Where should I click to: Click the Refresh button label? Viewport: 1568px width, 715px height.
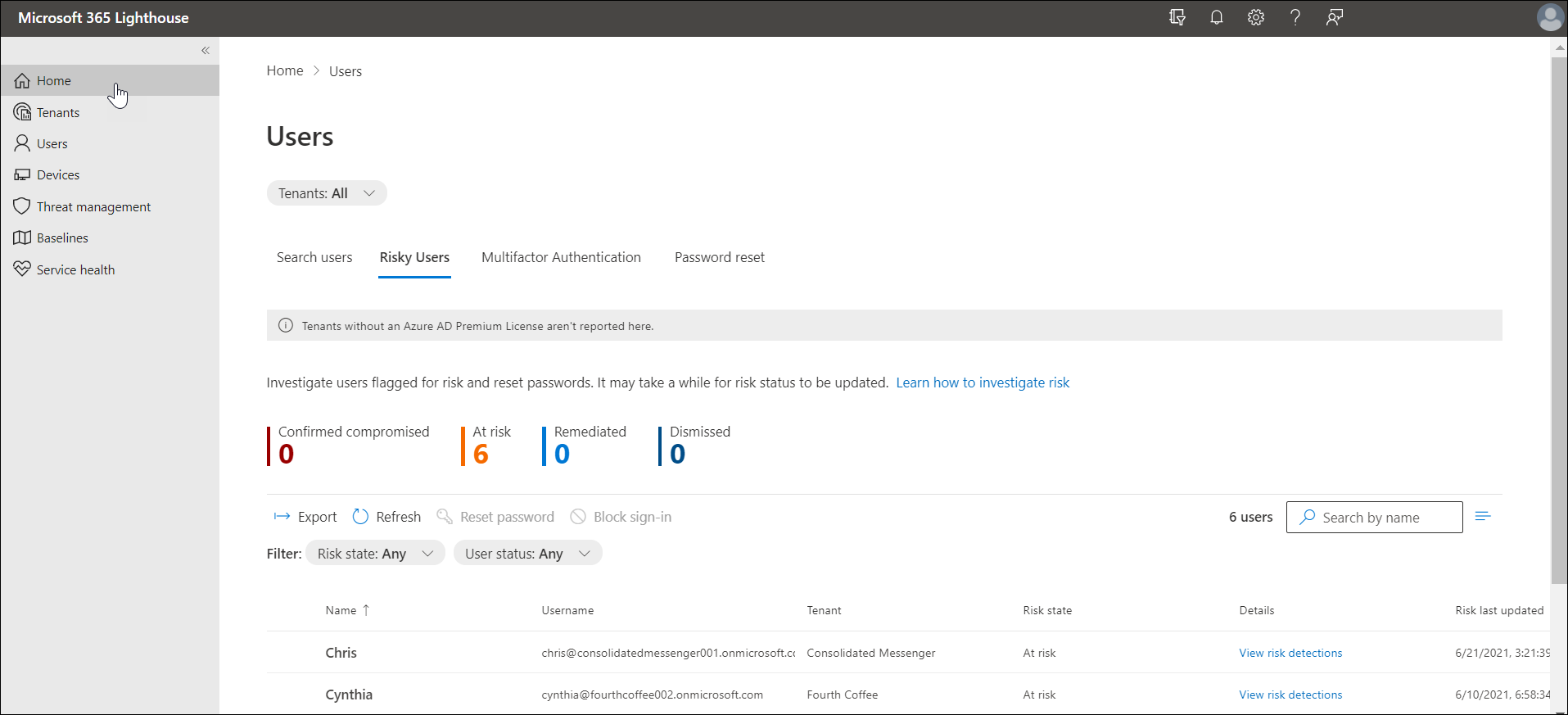tap(399, 517)
